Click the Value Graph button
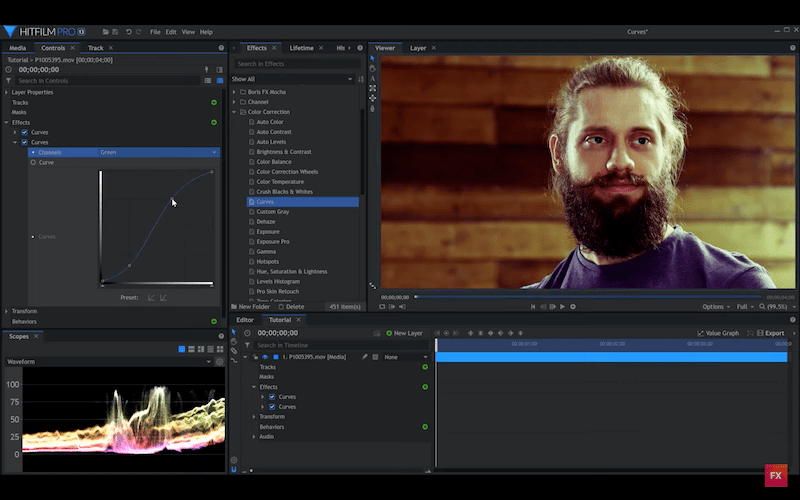 click(718, 333)
